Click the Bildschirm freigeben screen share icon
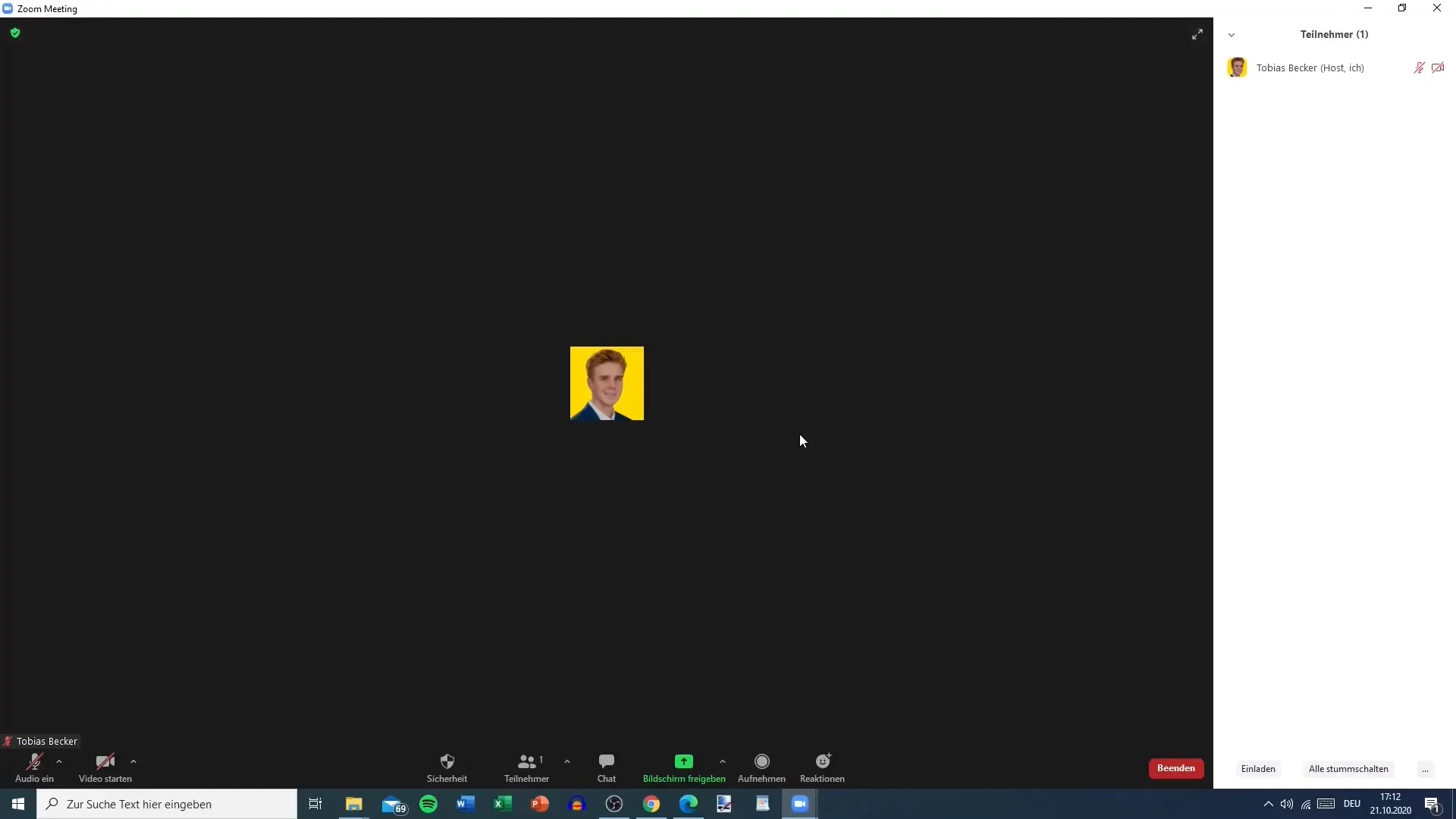 point(684,761)
